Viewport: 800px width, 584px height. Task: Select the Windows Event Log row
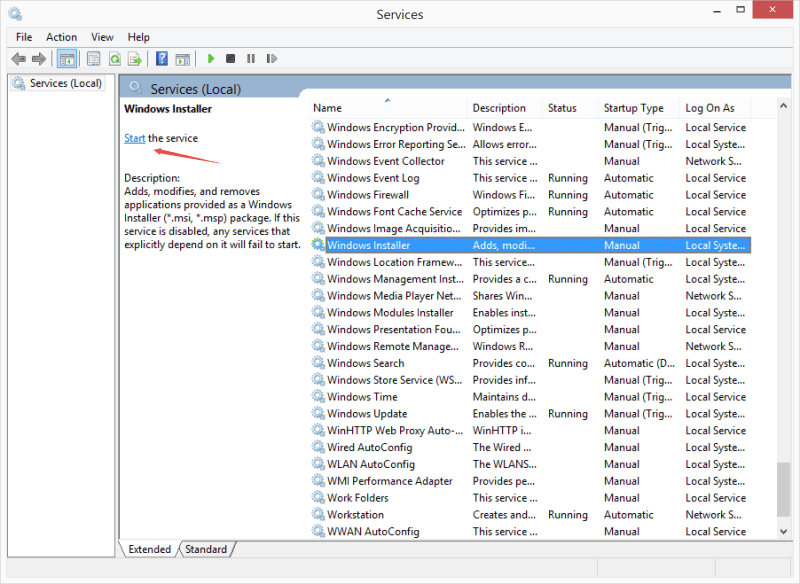point(530,177)
